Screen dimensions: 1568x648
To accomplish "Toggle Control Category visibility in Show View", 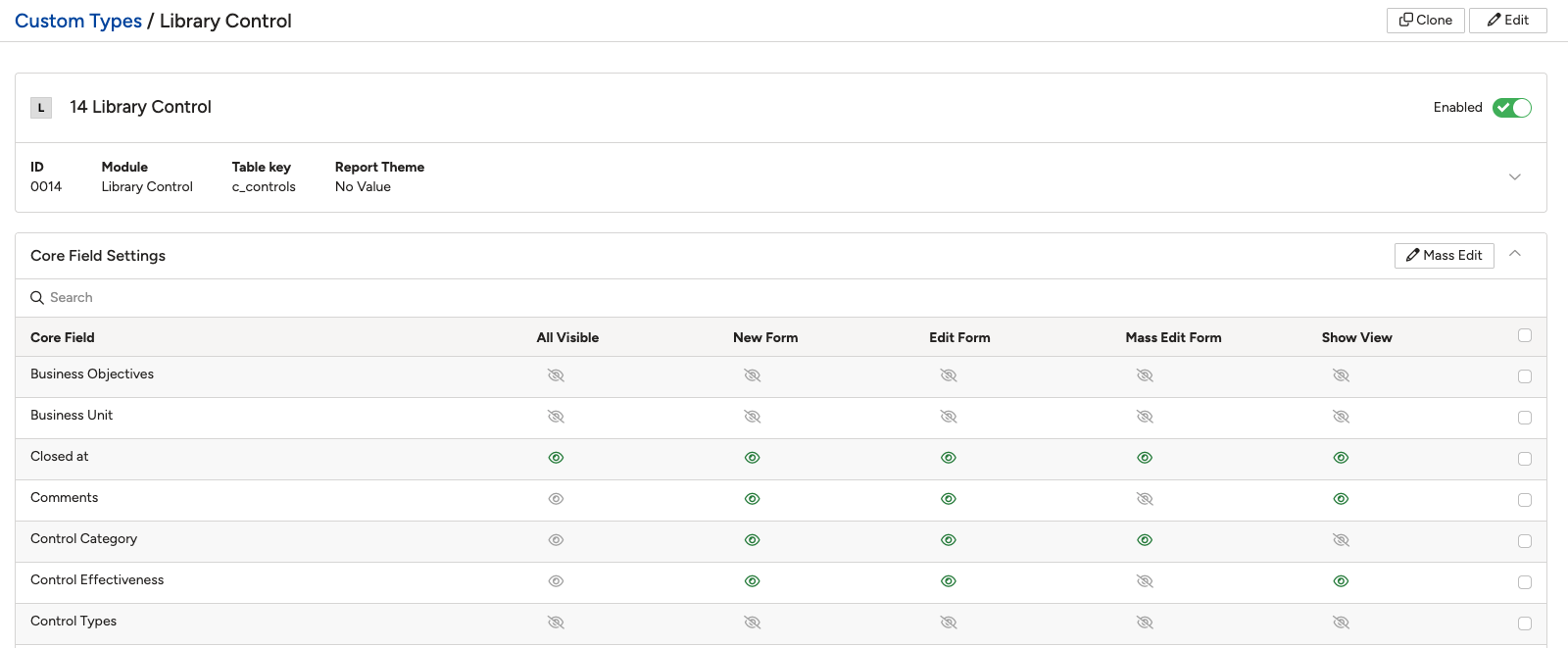I will (x=1342, y=540).
